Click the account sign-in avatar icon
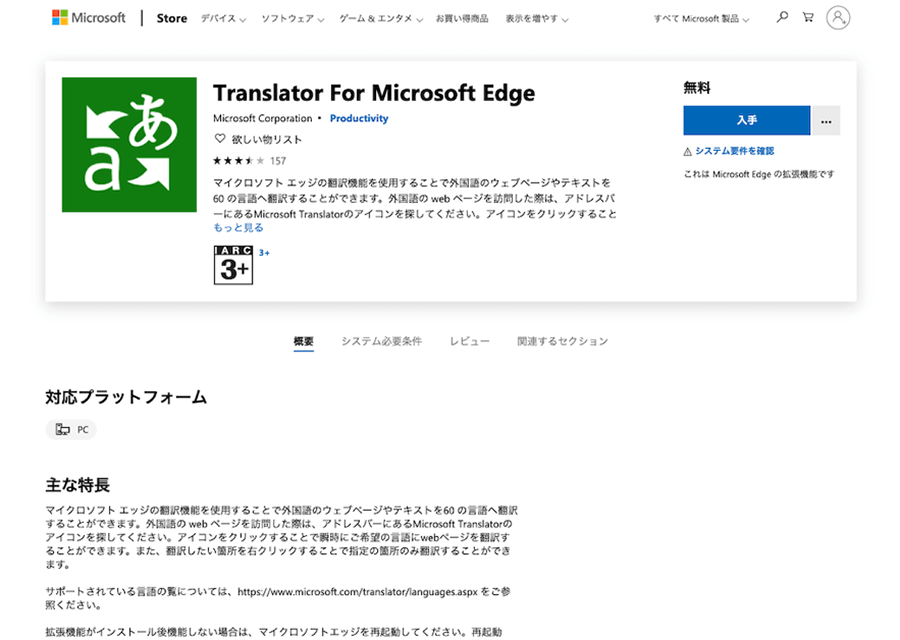Screen dimensions: 900x640 click(x=838, y=18)
